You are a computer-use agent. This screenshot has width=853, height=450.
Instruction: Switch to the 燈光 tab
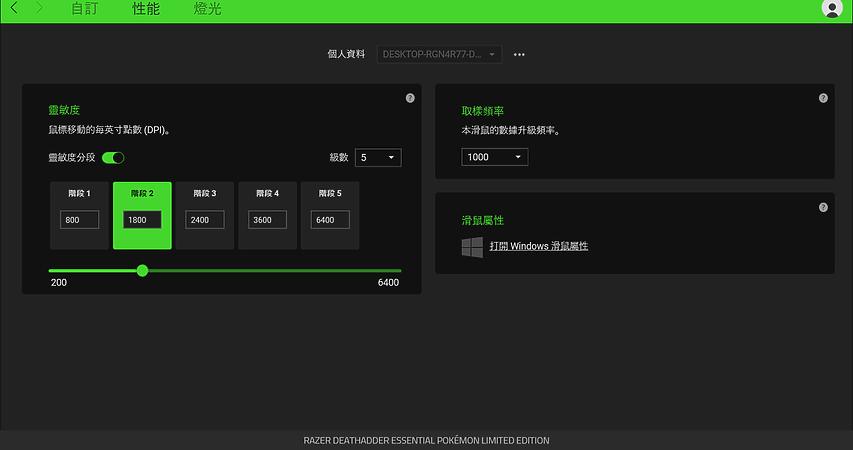click(x=207, y=9)
